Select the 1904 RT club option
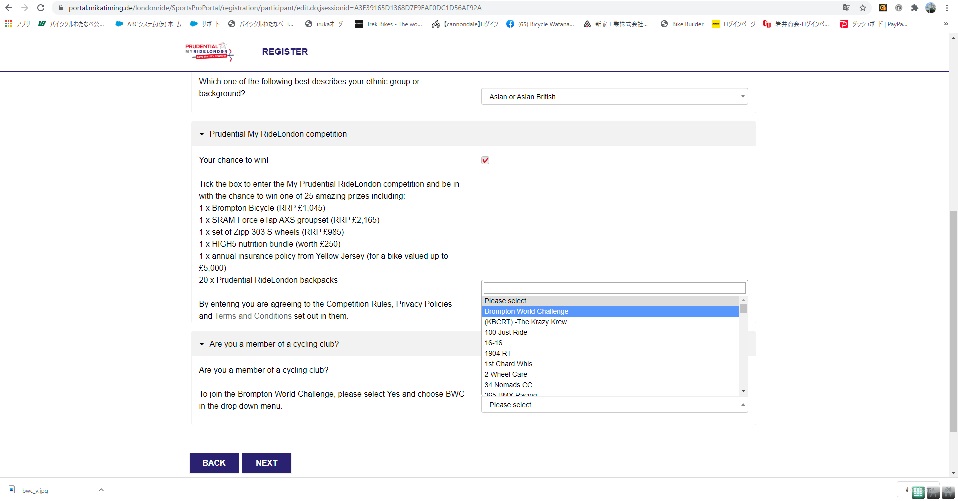Image resolution: width=958 pixels, height=501 pixels. (611, 353)
